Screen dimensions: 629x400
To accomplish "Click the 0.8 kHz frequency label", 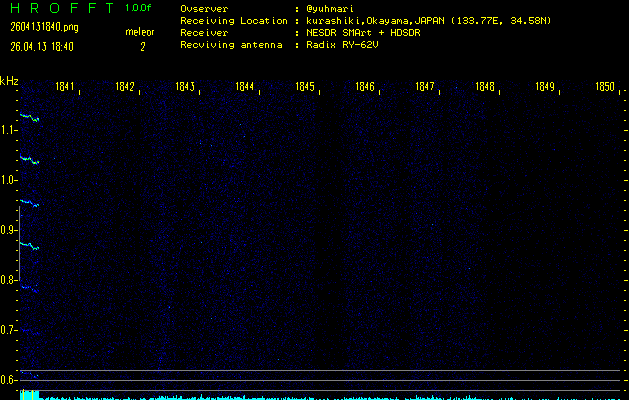I will [x=7, y=280].
